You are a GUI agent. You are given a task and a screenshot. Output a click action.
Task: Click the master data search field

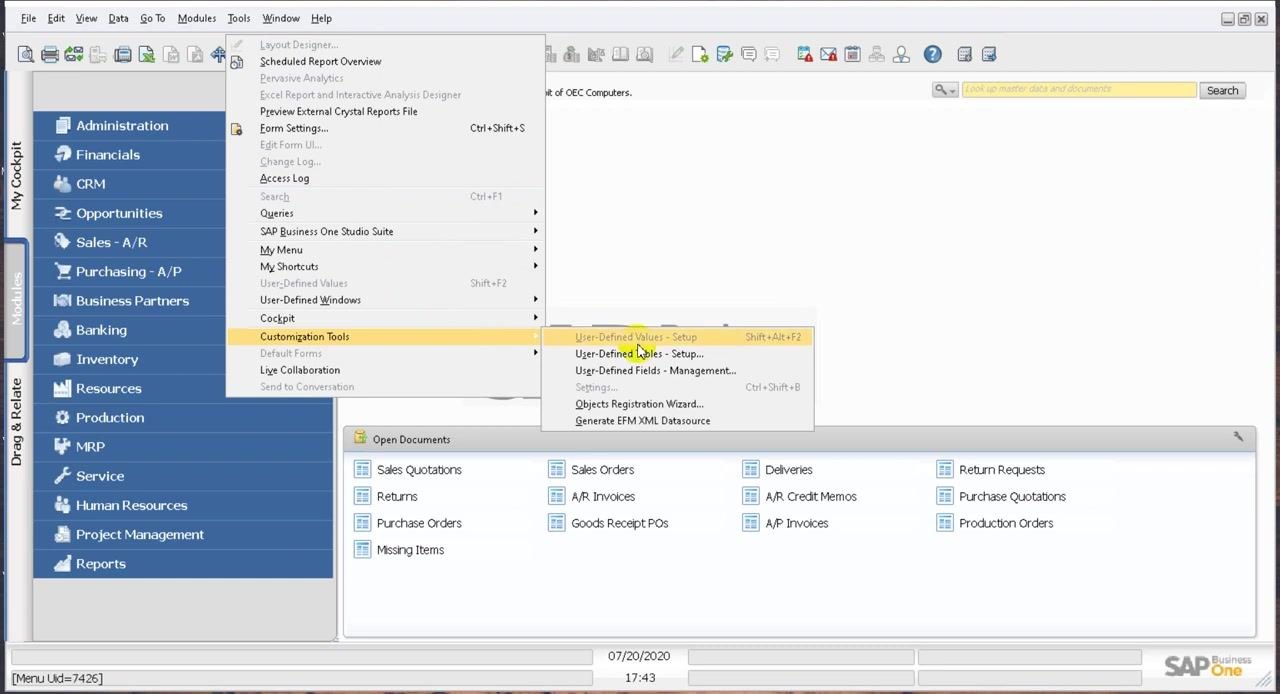click(x=1079, y=90)
